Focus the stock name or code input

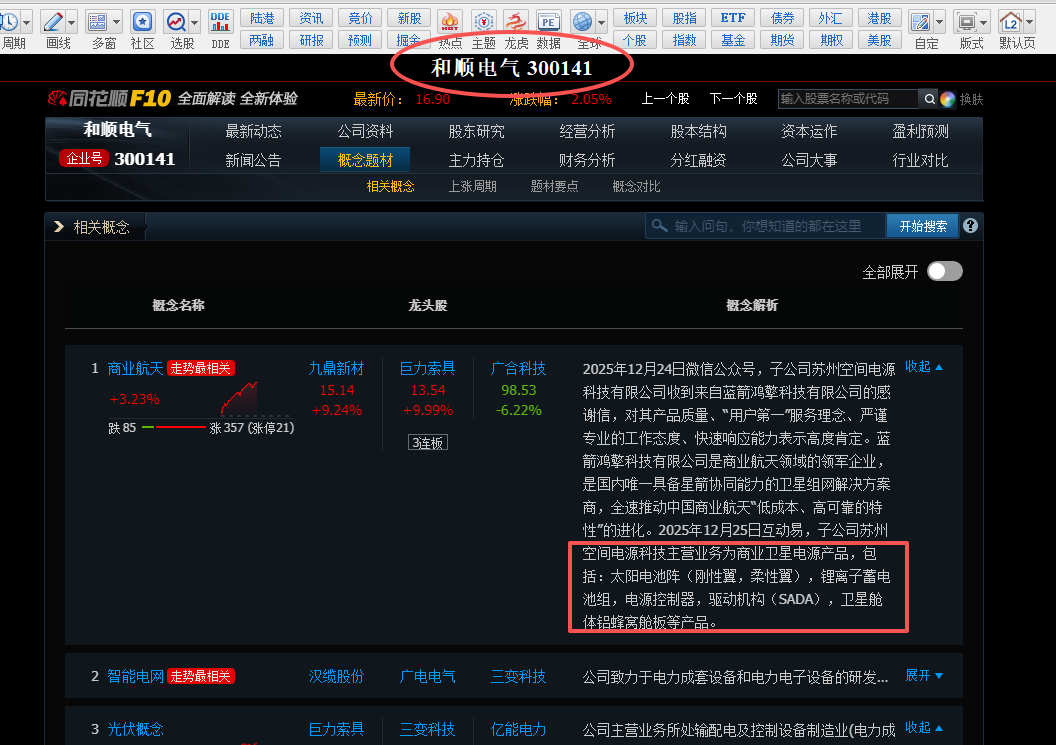click(x=847, y=99)
